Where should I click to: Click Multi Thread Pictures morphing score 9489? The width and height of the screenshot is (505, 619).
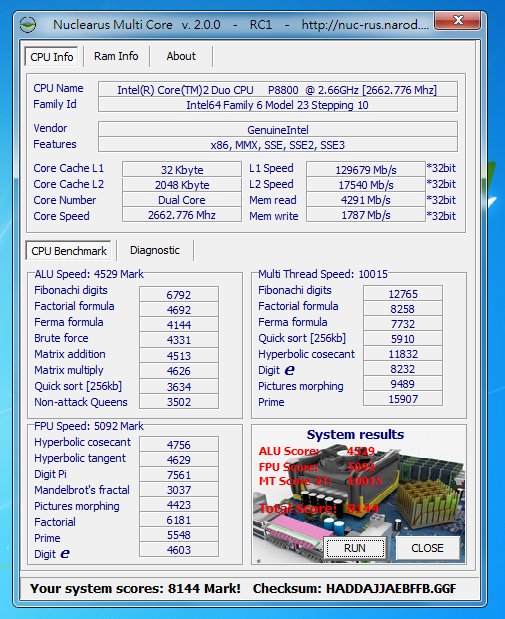tap(403, 384)
